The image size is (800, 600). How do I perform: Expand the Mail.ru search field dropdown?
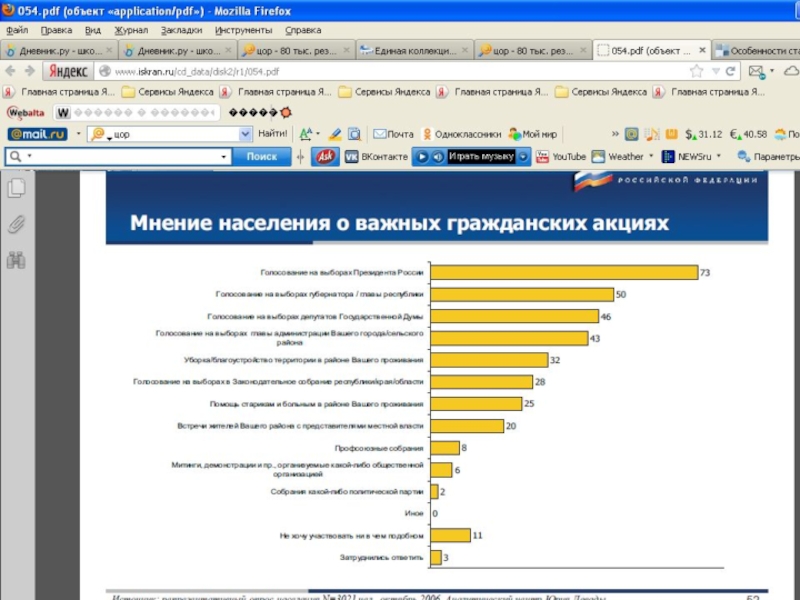(246, 134)
